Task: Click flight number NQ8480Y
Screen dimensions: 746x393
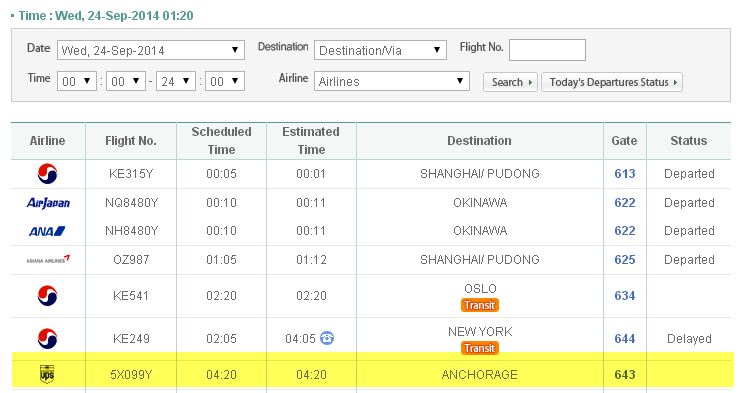Action: (131, 203)
